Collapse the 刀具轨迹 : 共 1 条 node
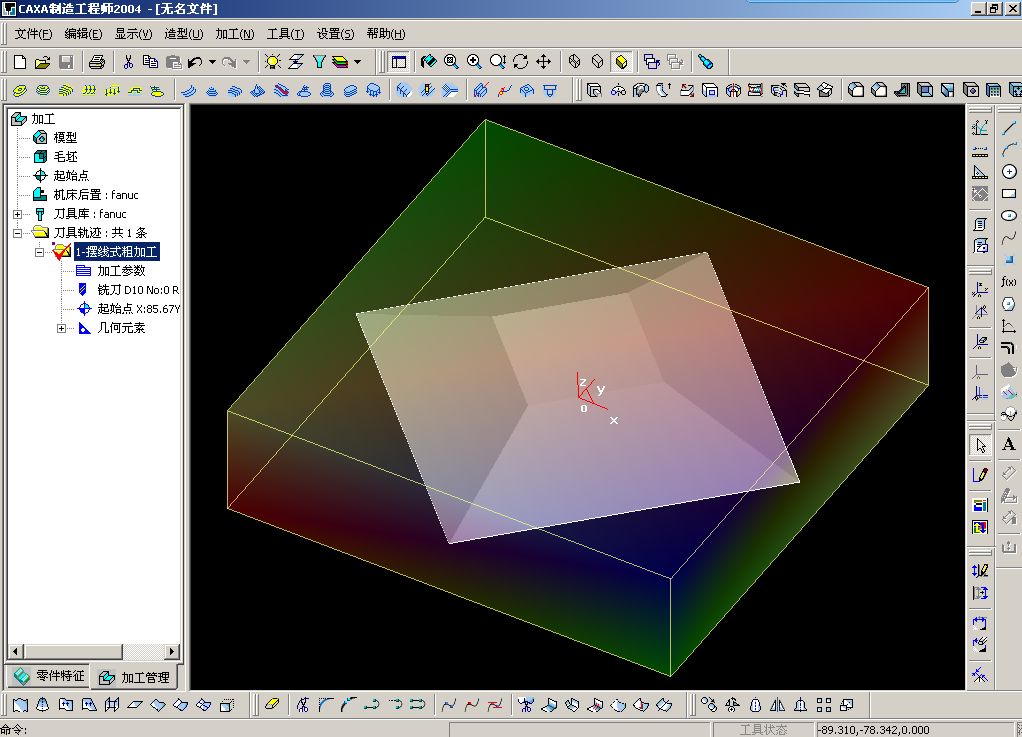1022x737 pixels. 18,233
